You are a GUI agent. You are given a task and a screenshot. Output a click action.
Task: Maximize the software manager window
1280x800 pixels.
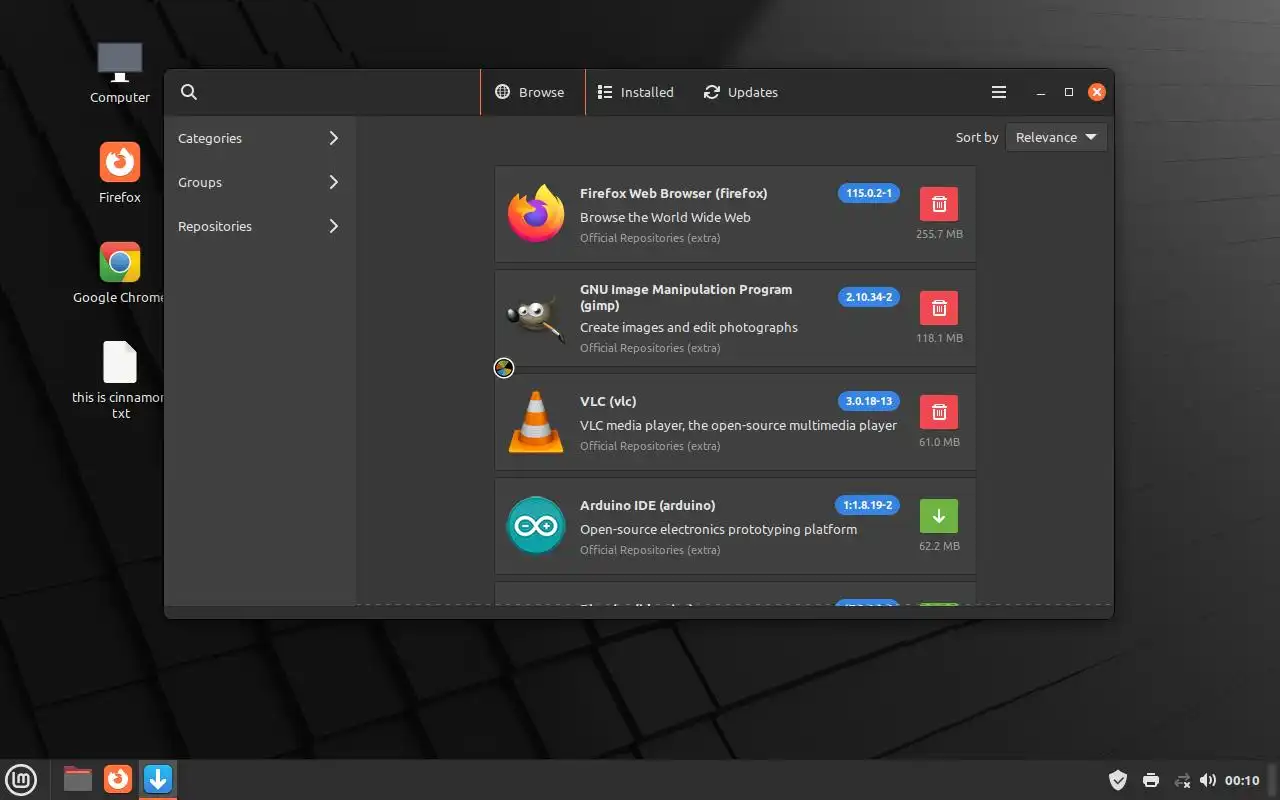click(x=1069, y=92)
